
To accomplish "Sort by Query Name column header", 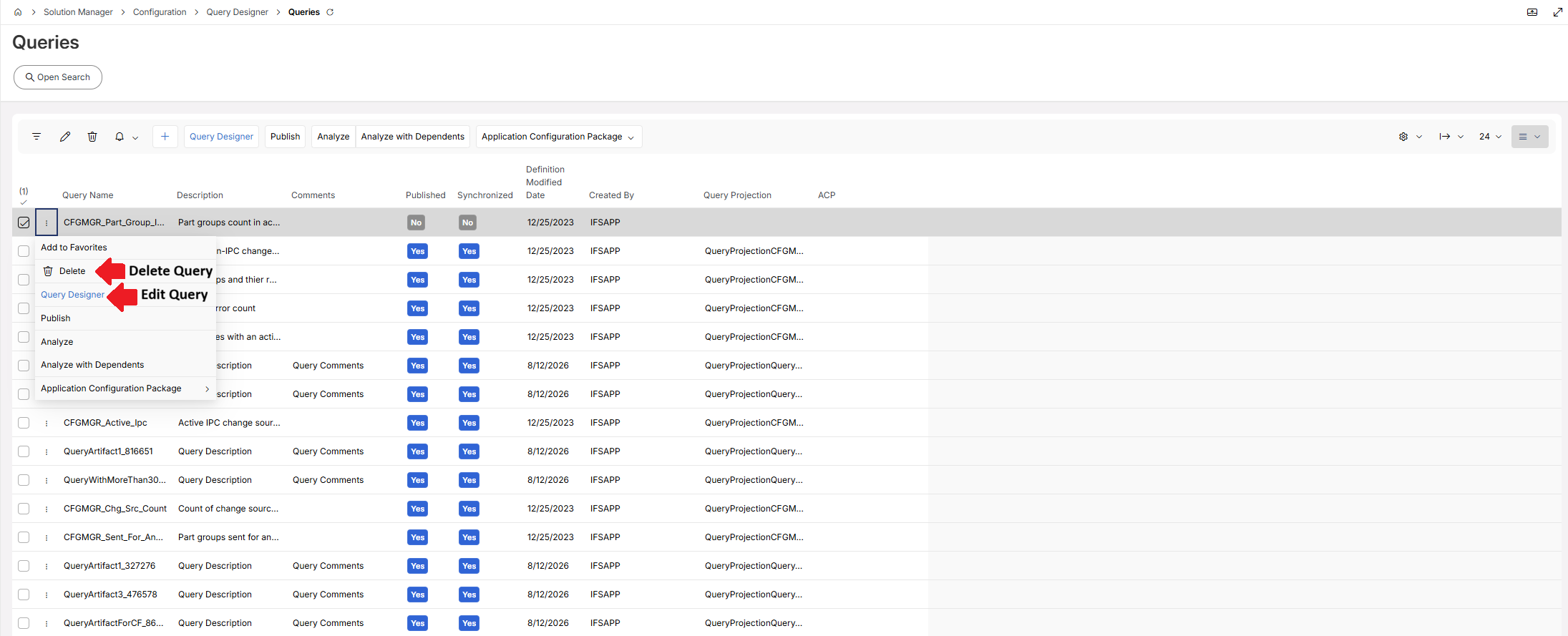I will point(87,195).
